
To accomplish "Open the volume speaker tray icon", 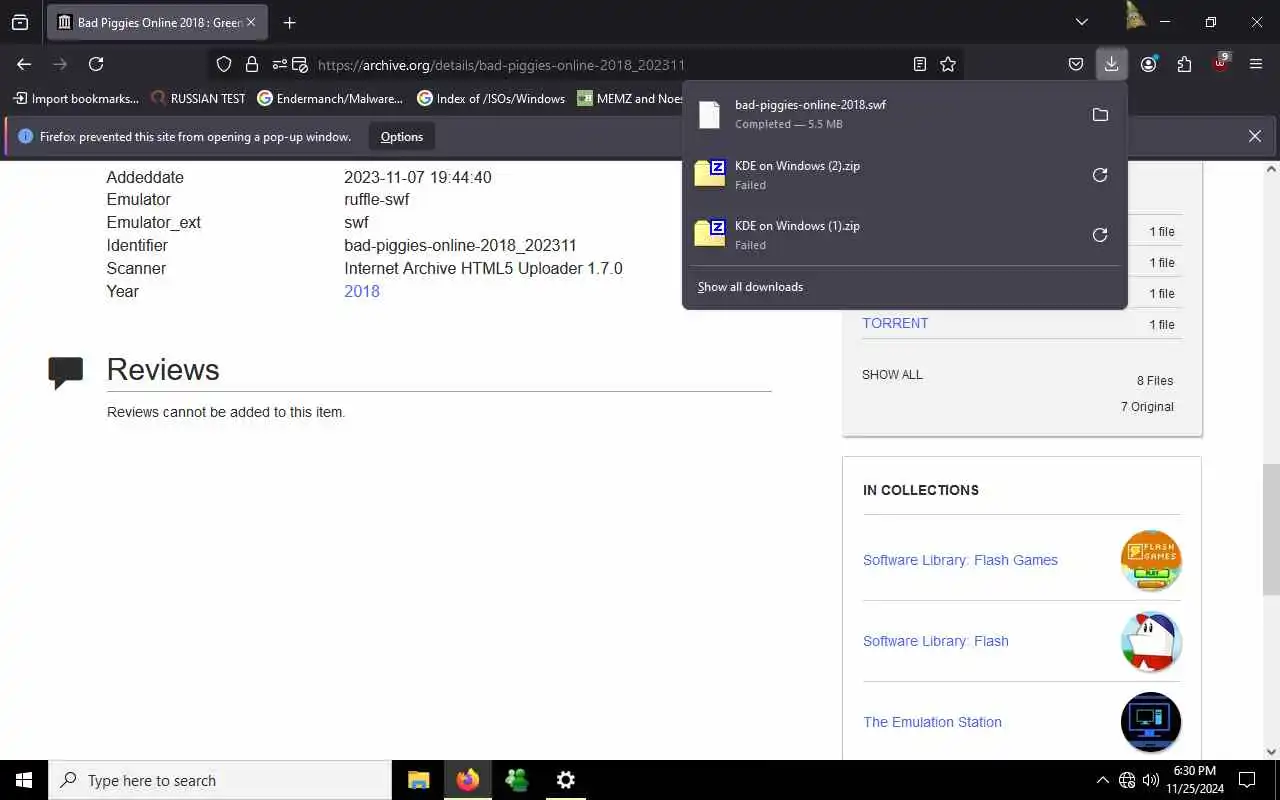I will (x=1151, y=780).
